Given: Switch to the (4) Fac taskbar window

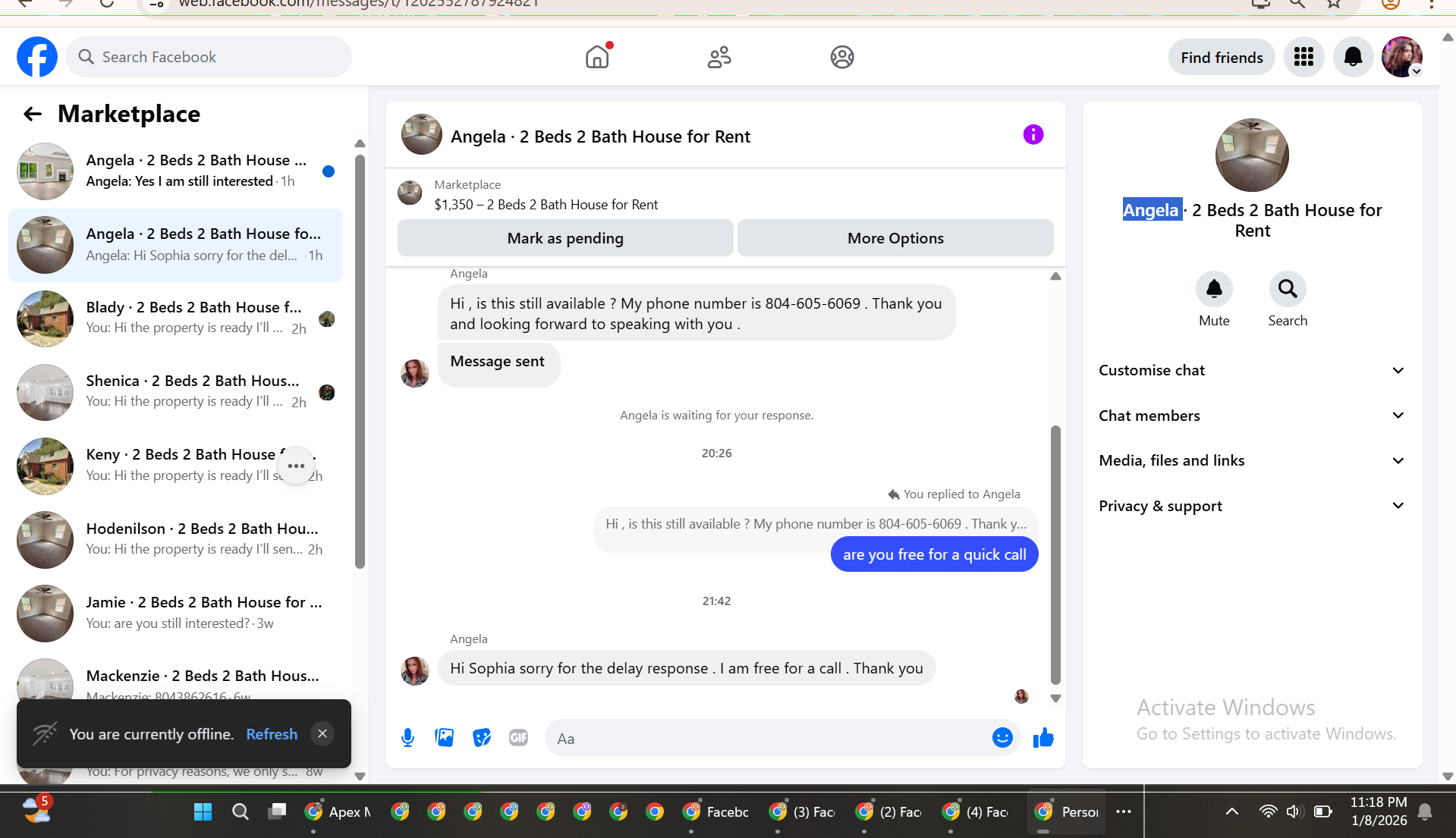Looking at the screenshot, I should (x=976, y=811).
